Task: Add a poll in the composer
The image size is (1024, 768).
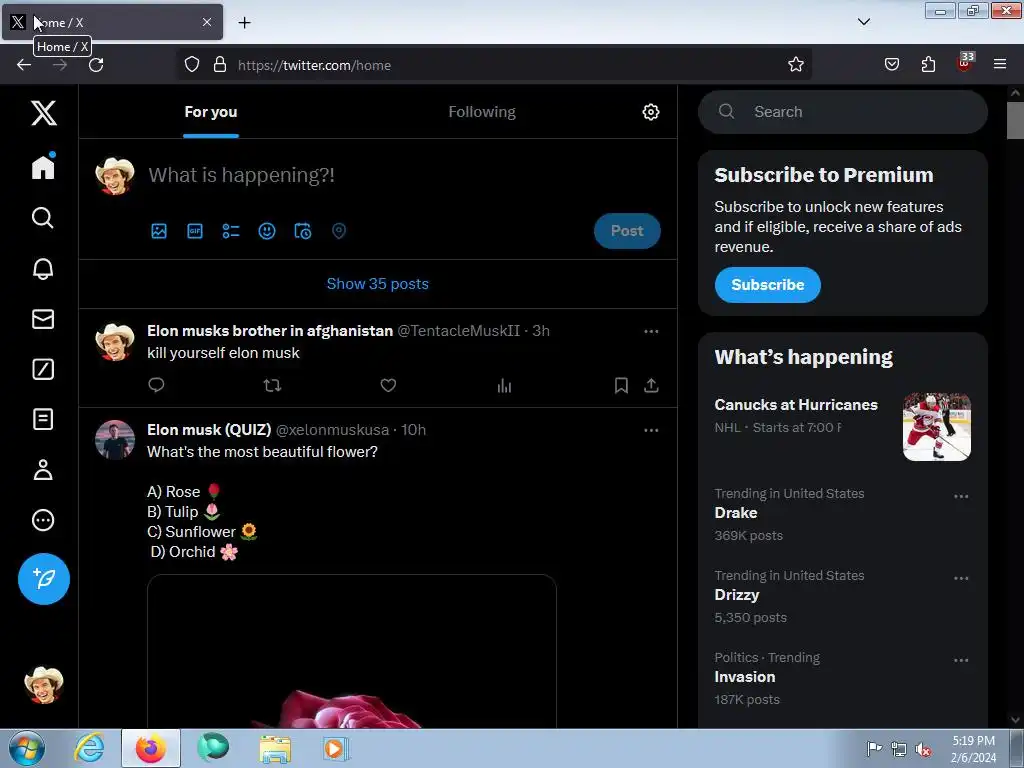Action: point(231,231)
